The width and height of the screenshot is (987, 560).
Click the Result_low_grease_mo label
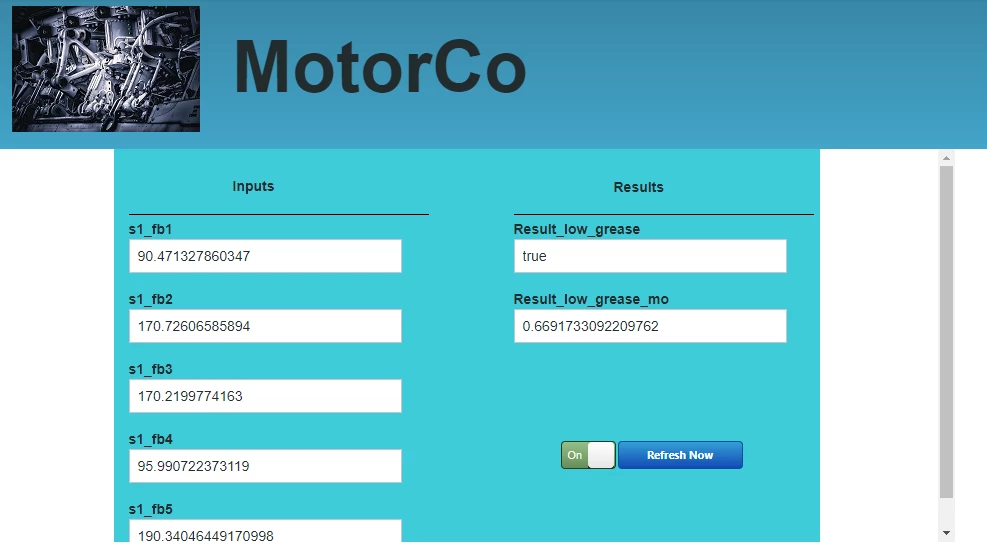591,299
